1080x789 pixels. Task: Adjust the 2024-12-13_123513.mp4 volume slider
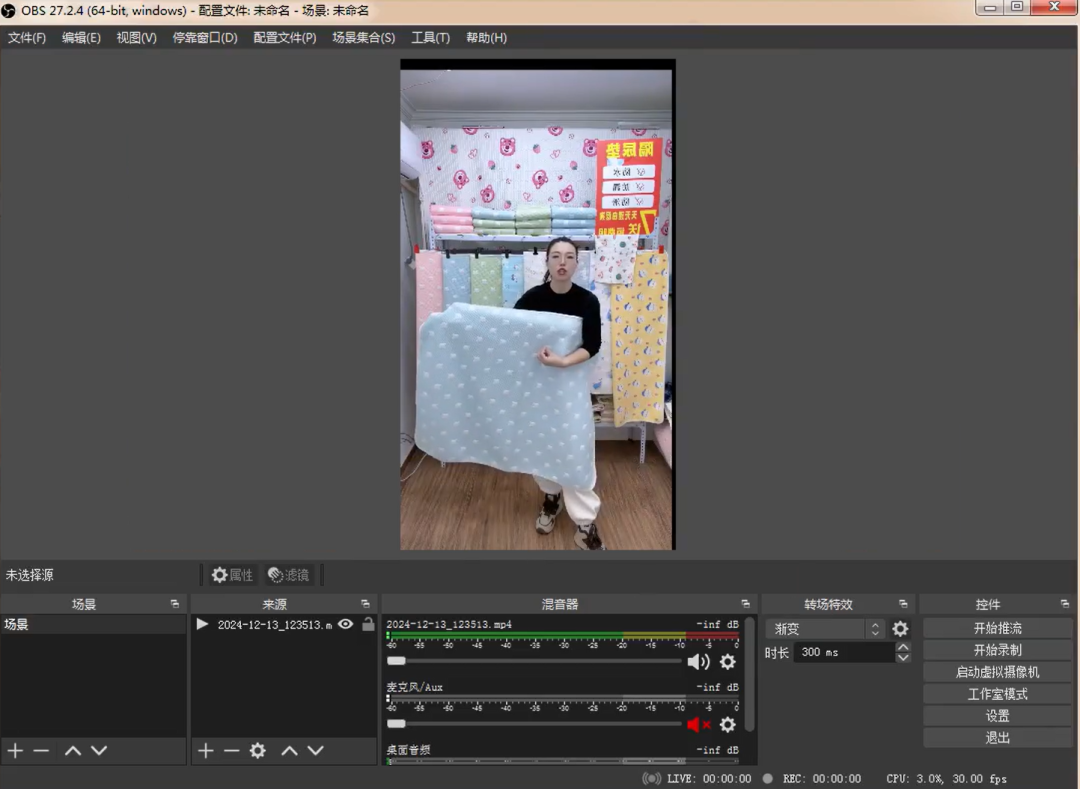click(534, 661)
